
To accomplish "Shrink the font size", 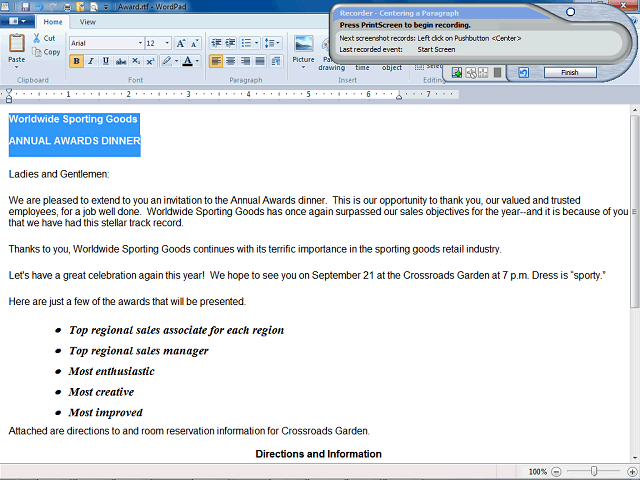I will coord(194,43).
